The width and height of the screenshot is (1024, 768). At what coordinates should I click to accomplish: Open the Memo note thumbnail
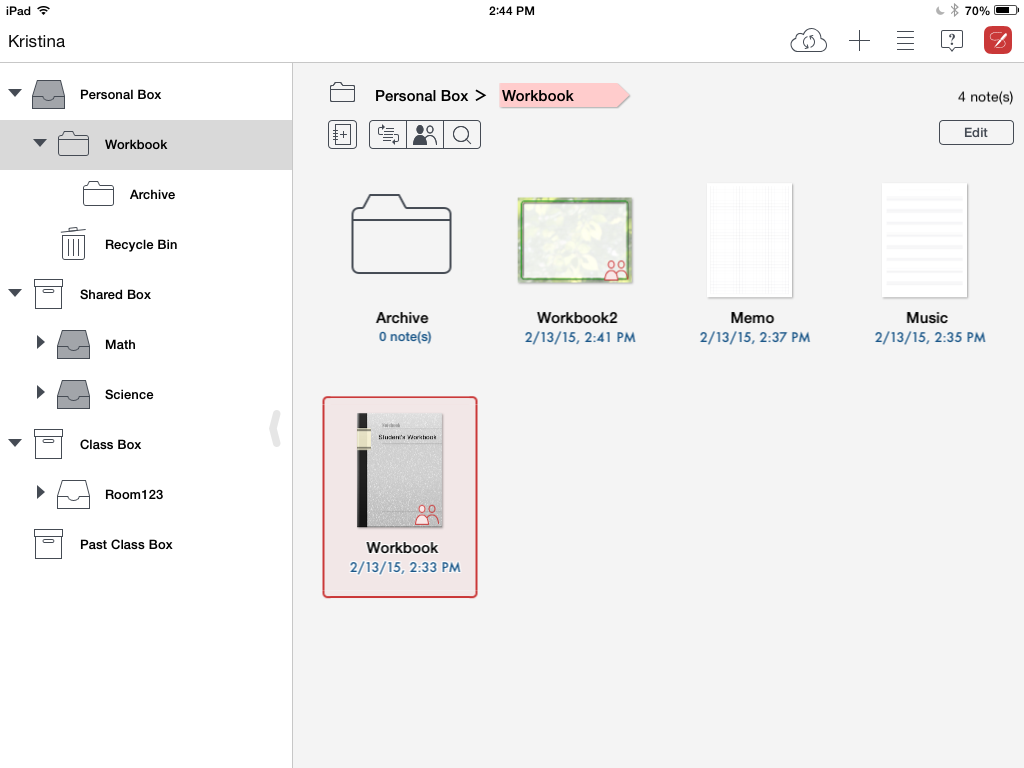(750, 240)
